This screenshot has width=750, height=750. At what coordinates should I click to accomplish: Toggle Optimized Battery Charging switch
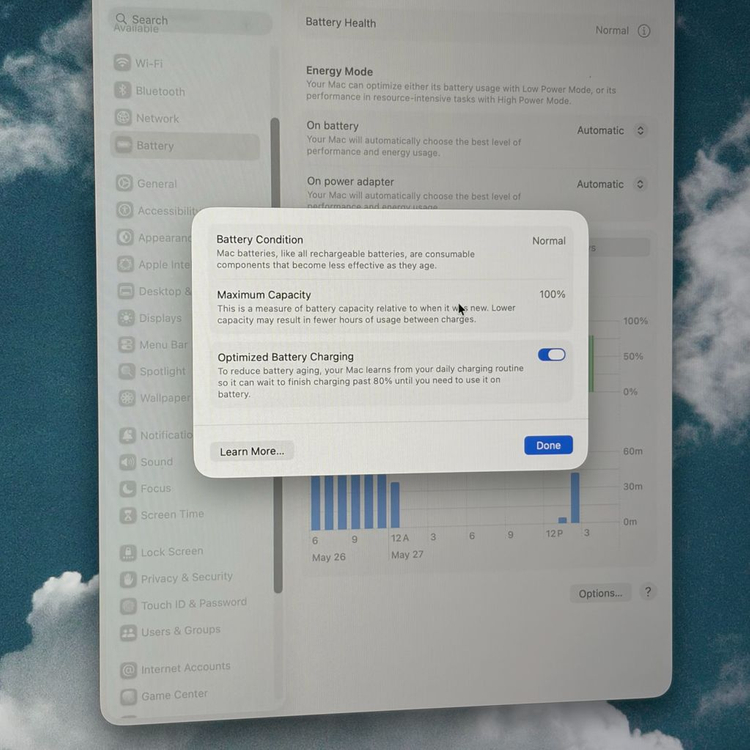551,354
